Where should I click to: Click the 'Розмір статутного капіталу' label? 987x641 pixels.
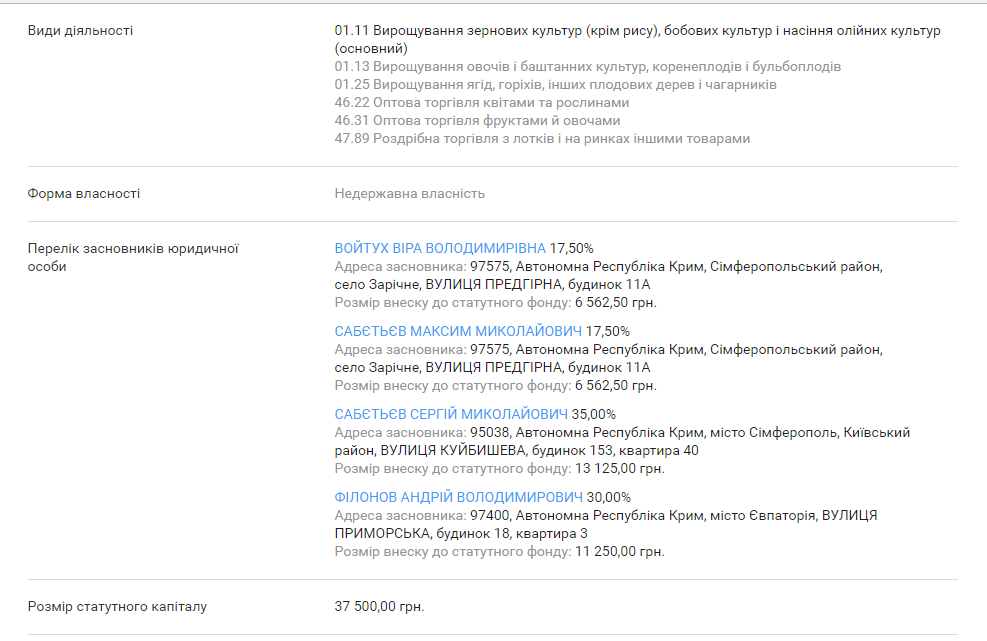click(x=117, y=607)
